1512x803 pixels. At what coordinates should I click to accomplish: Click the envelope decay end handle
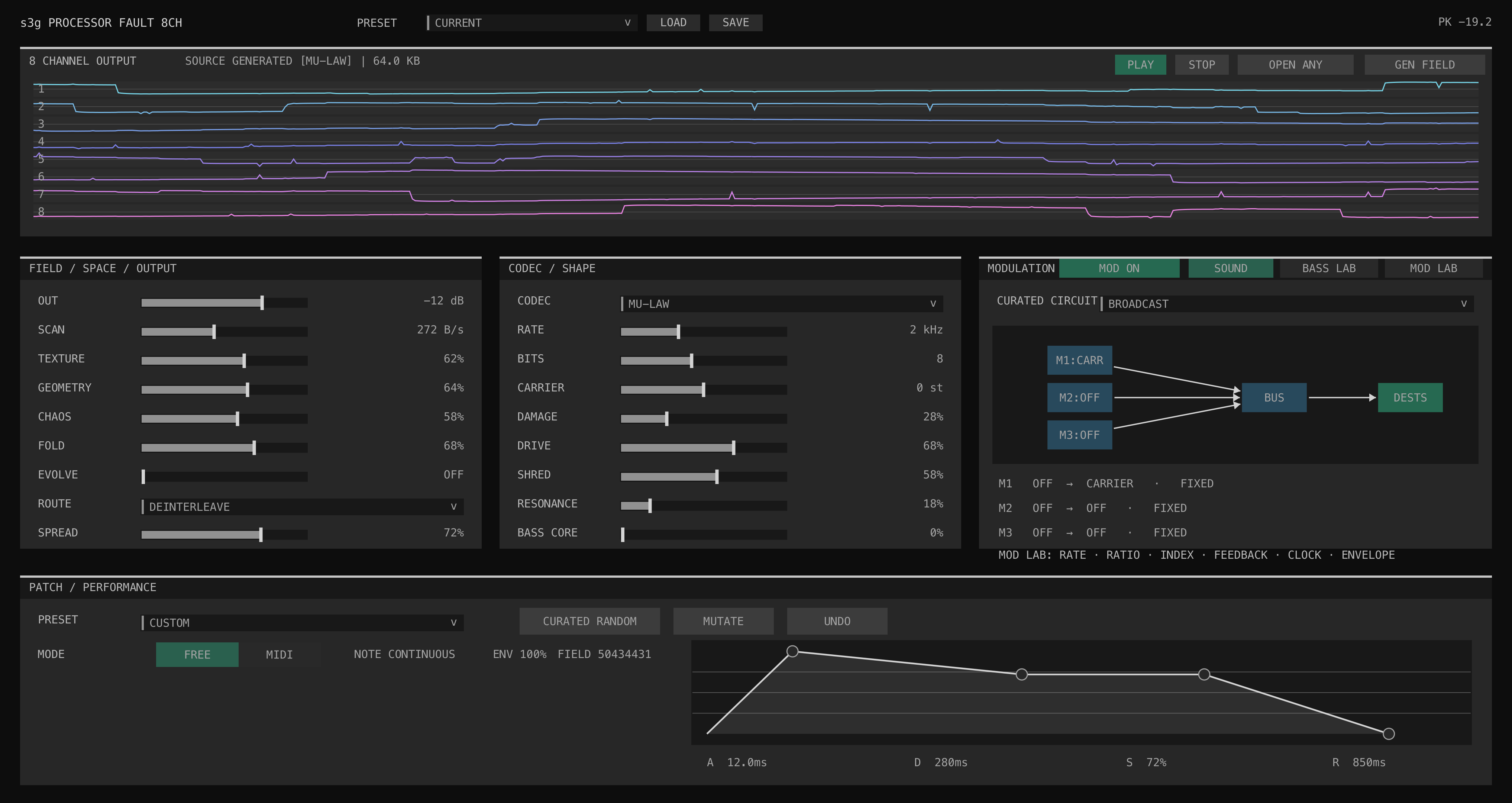(1022, 674)
